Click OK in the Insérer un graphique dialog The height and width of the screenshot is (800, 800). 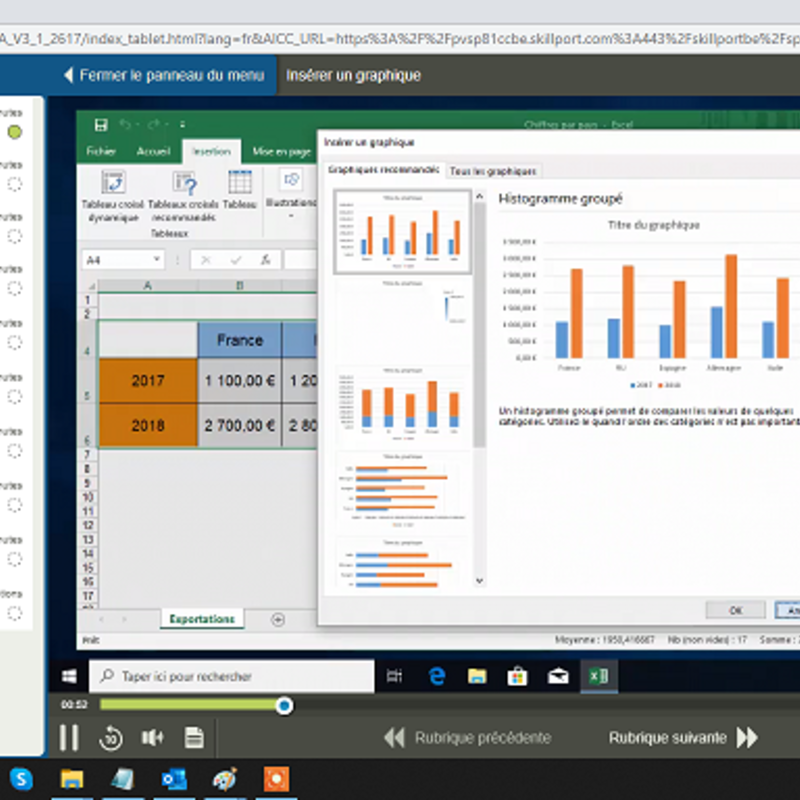click(735, 610)
